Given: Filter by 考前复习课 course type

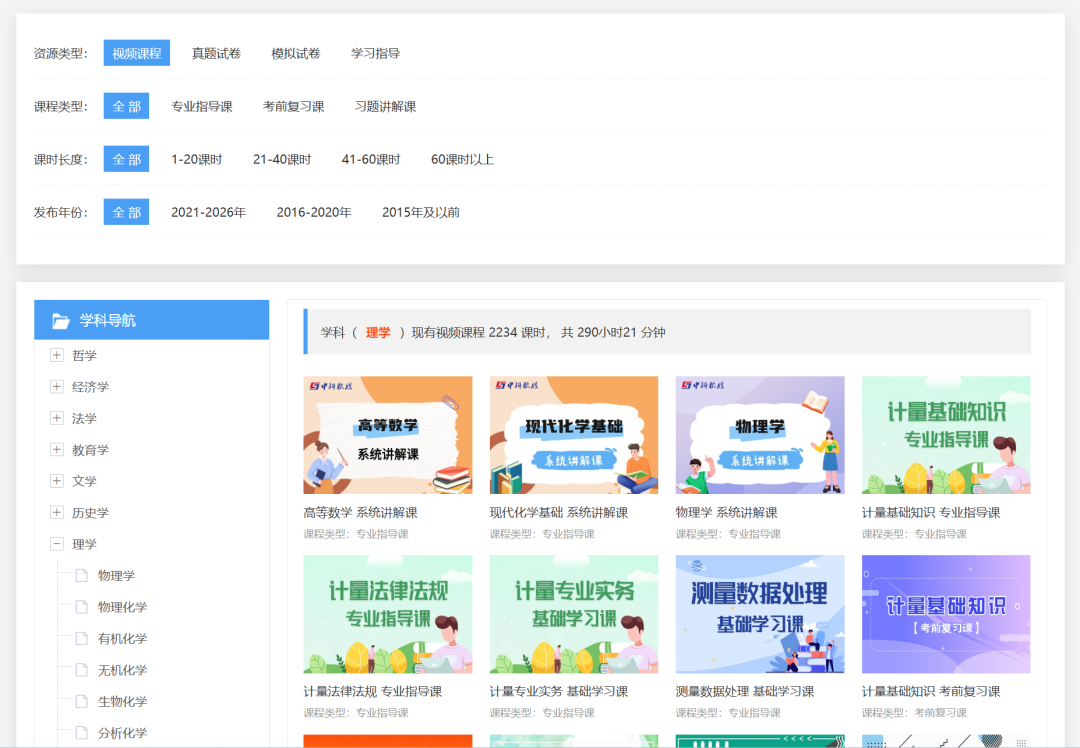Looking at the screenshot, I should [293, 106].
